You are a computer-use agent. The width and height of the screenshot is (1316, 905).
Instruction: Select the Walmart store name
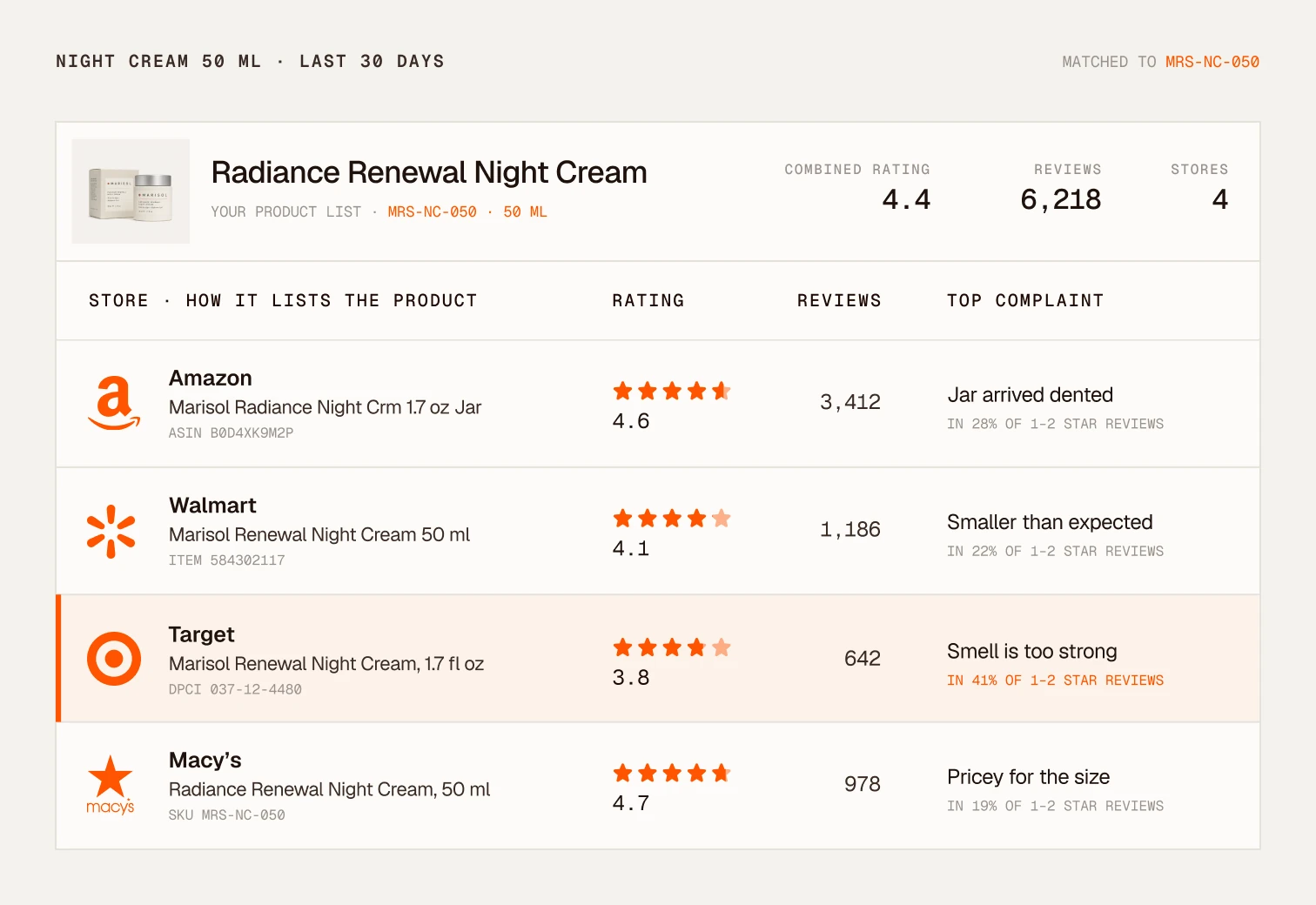pos(213,506)
